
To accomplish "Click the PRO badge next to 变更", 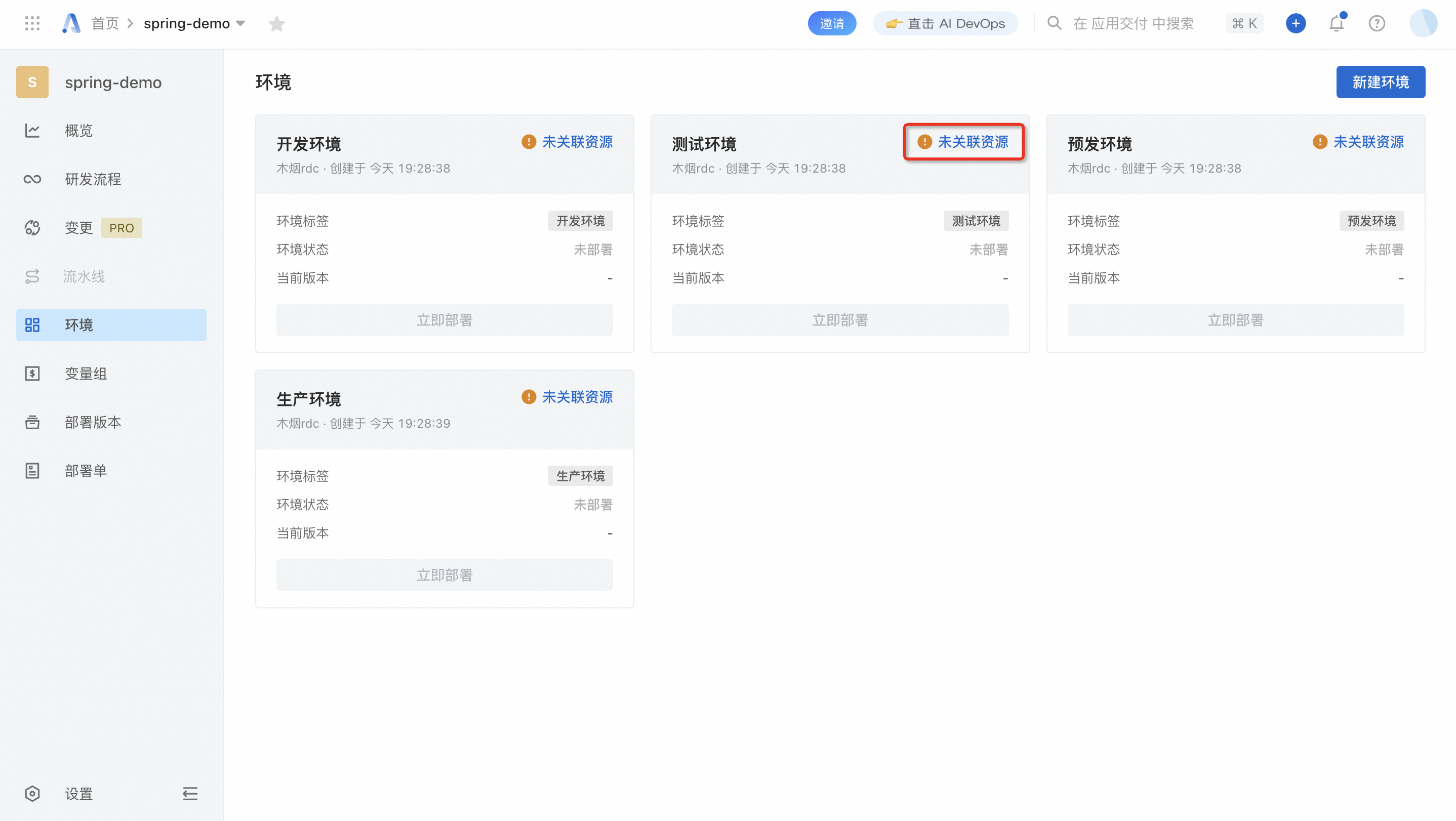I will [x=122, y=228].
